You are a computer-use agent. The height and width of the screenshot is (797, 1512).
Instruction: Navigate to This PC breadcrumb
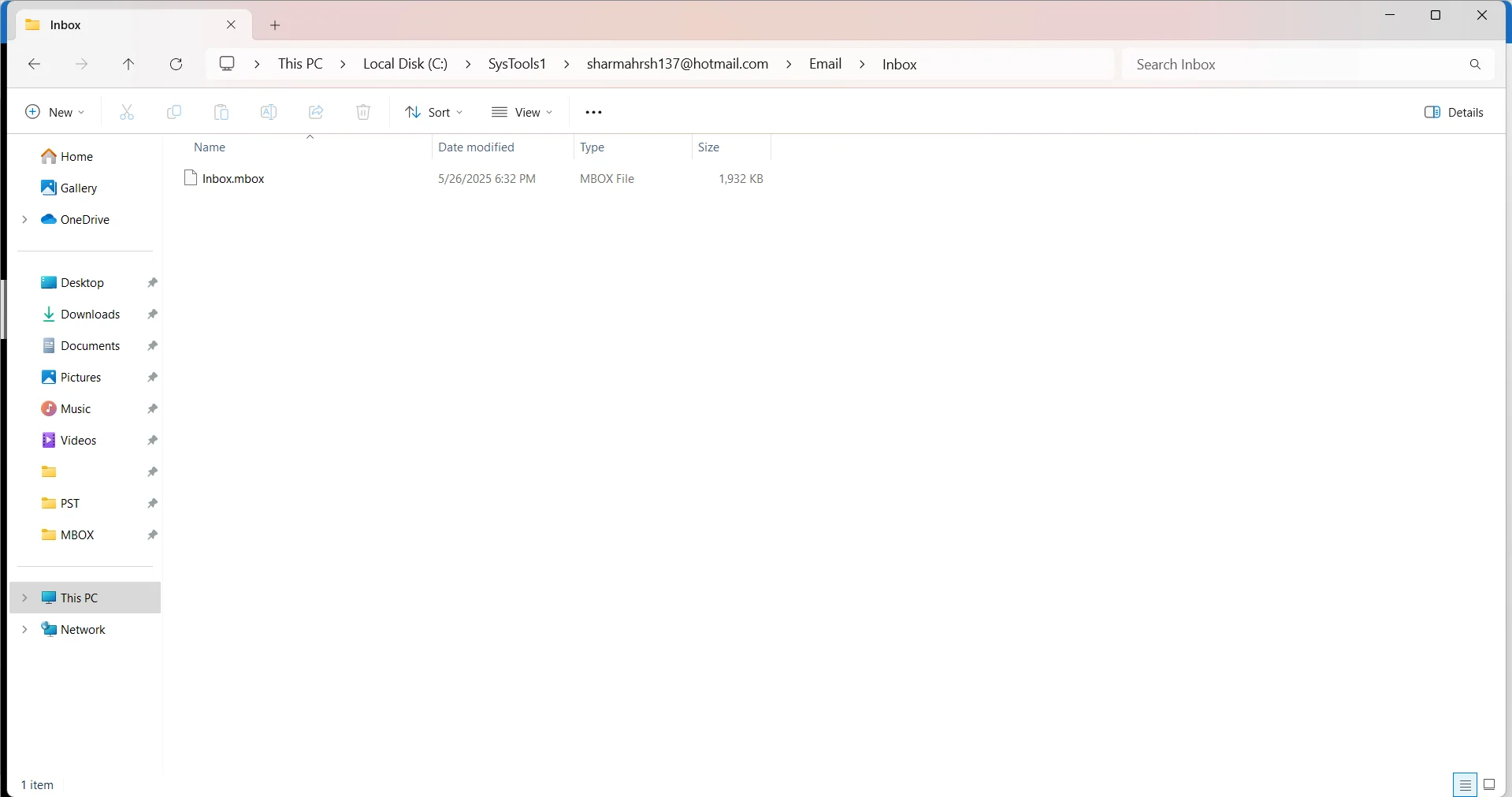click(300, 64)
